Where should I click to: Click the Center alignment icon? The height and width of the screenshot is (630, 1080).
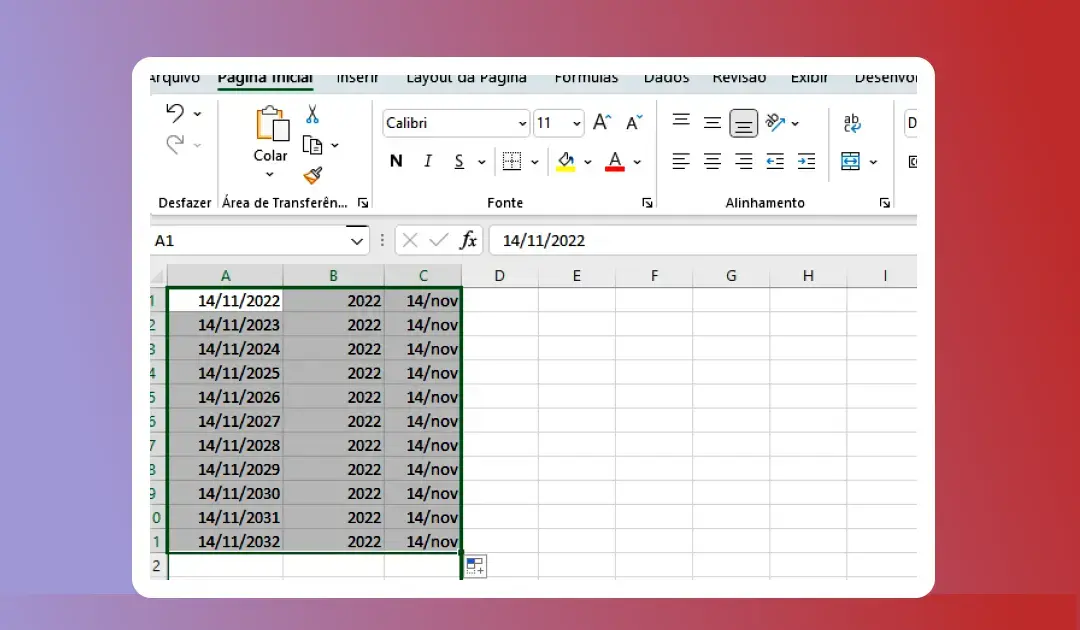coord(711,161)
